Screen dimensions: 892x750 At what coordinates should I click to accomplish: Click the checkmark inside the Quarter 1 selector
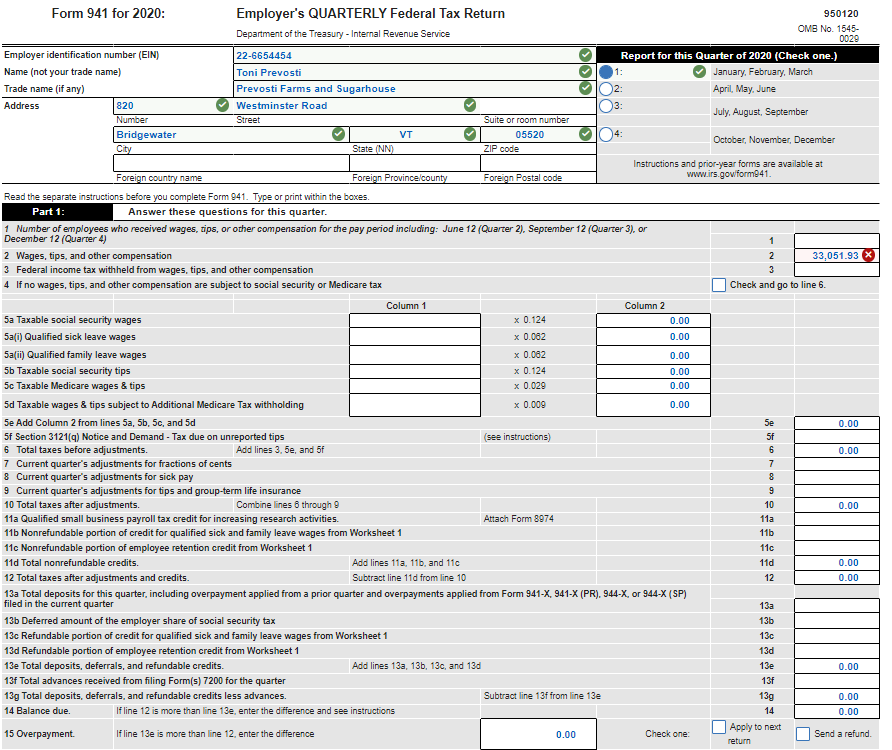700,72
